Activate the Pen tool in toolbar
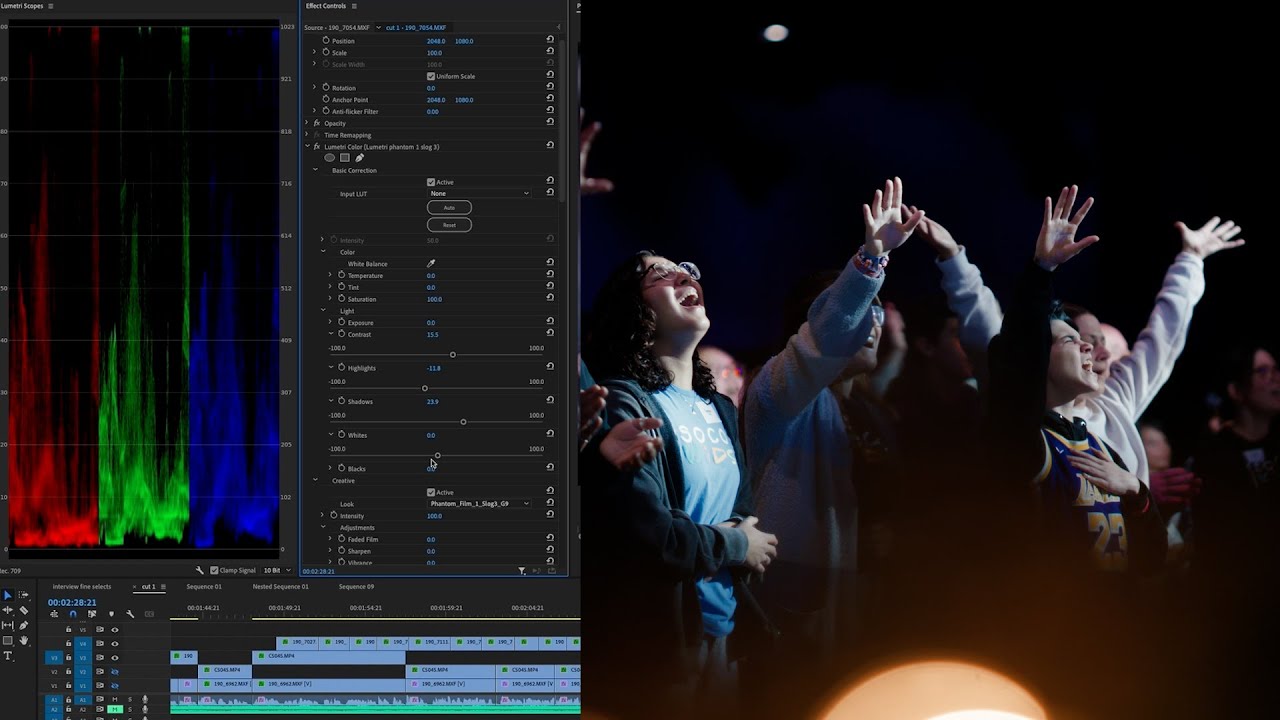 point(24,625)
